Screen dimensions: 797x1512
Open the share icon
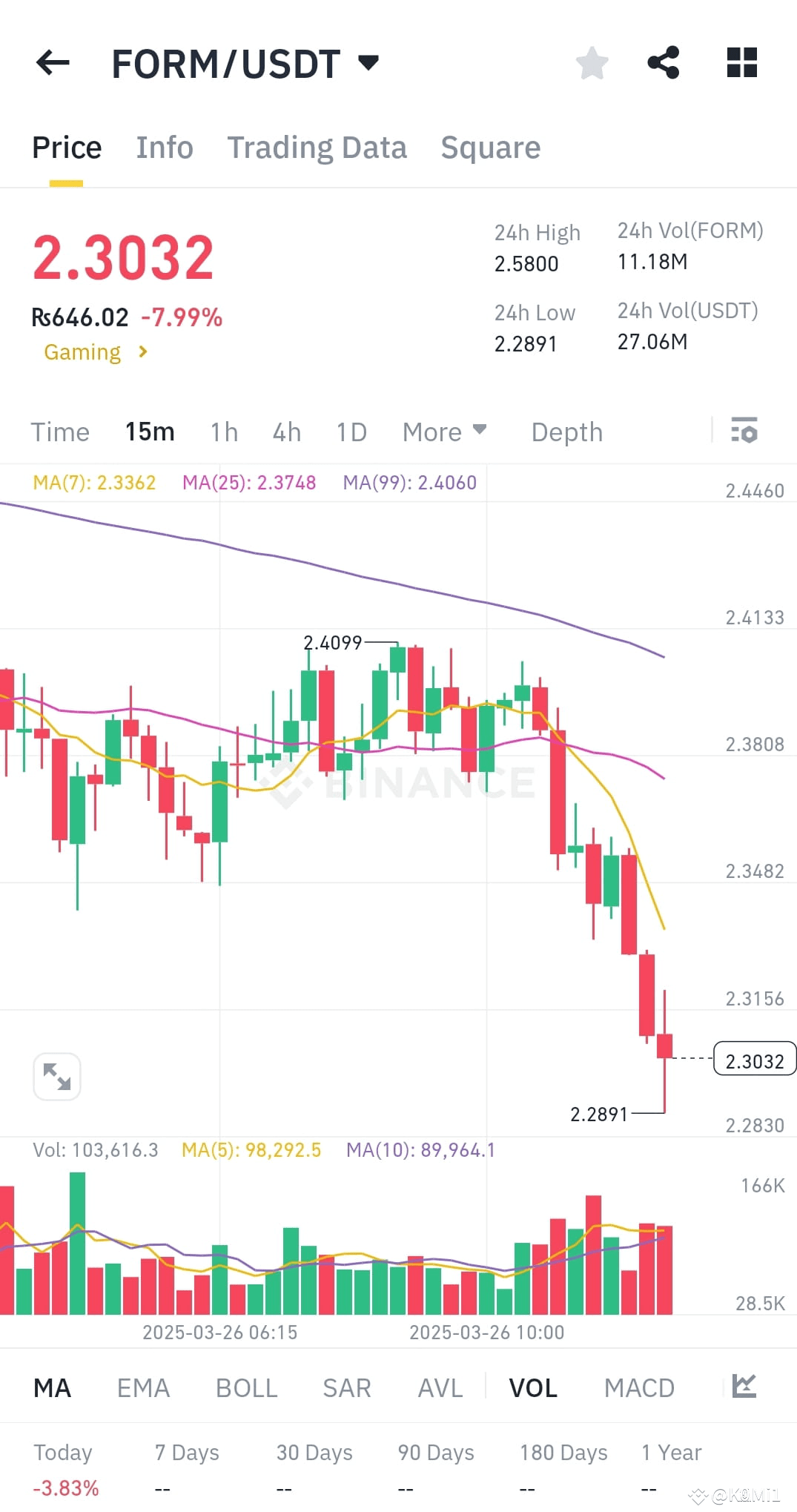pyautogui.click(x=663, y=63)
